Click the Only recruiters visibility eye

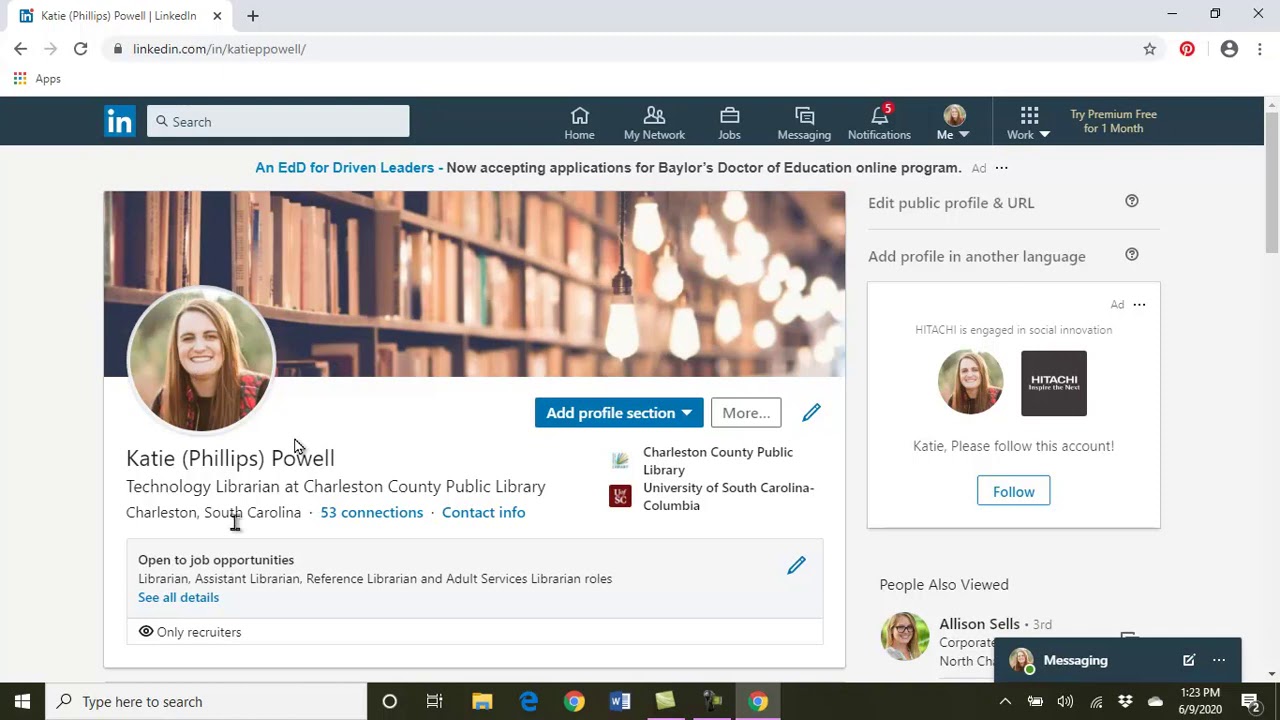click(x=146, y=632)
